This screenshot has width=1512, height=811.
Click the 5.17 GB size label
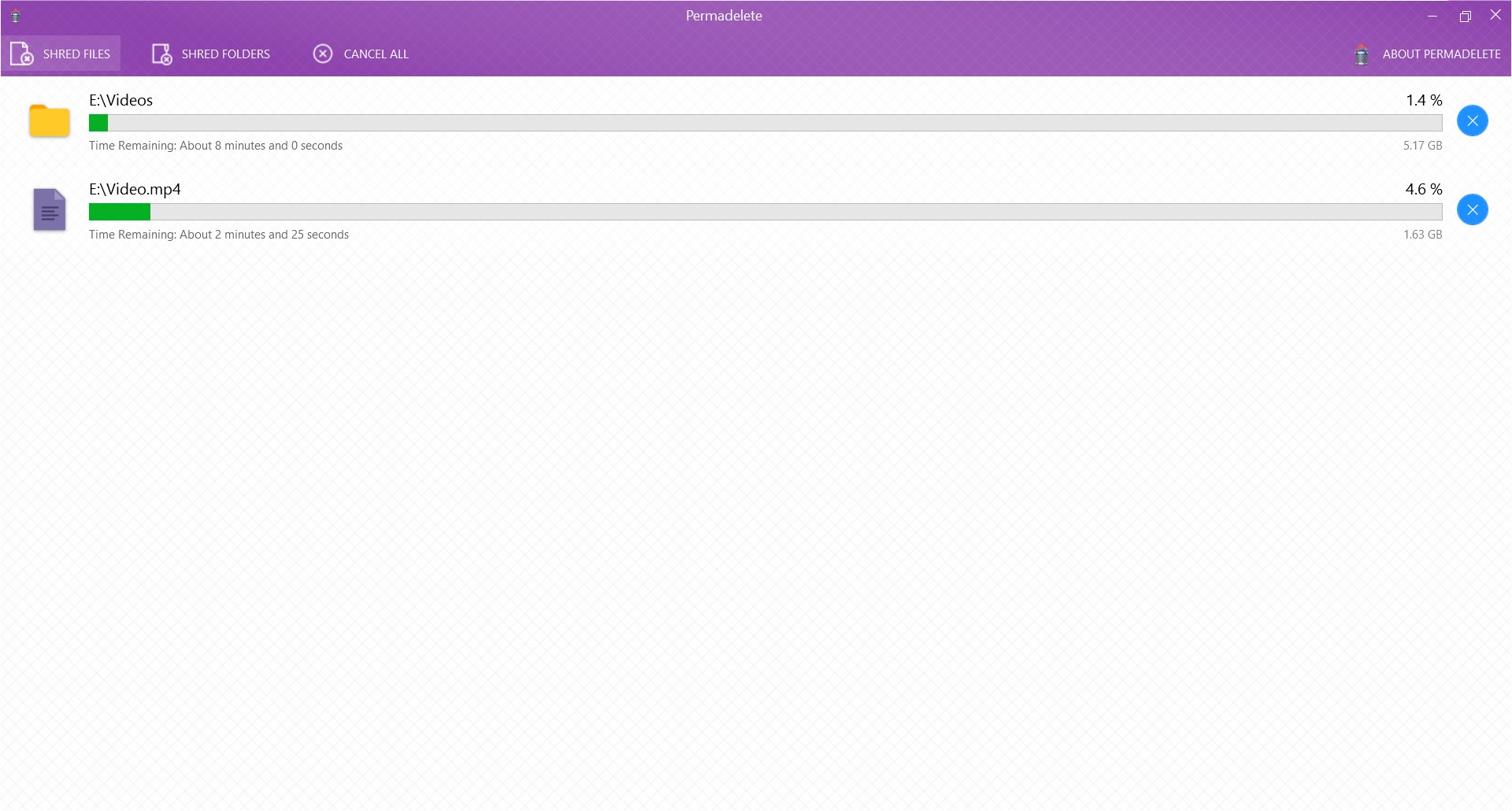point(1422,146)
